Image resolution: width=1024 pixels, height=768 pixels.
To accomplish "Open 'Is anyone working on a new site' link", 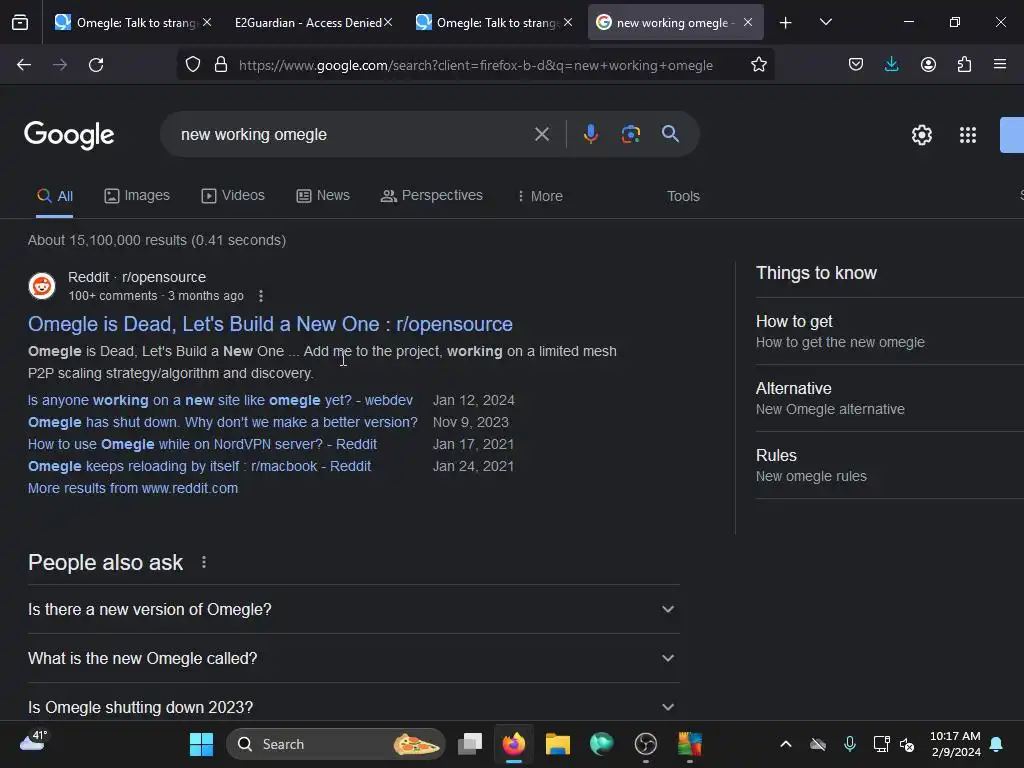I will (x=220, y=400).
